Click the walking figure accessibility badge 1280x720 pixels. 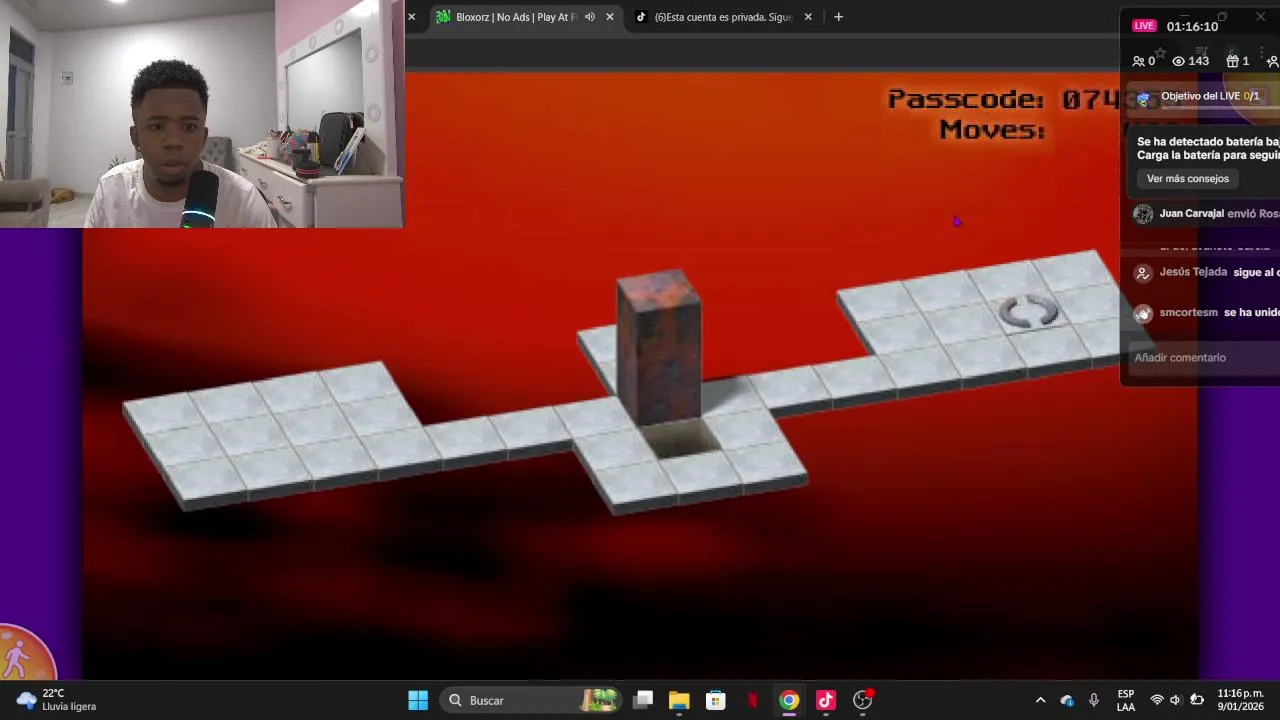22,656
